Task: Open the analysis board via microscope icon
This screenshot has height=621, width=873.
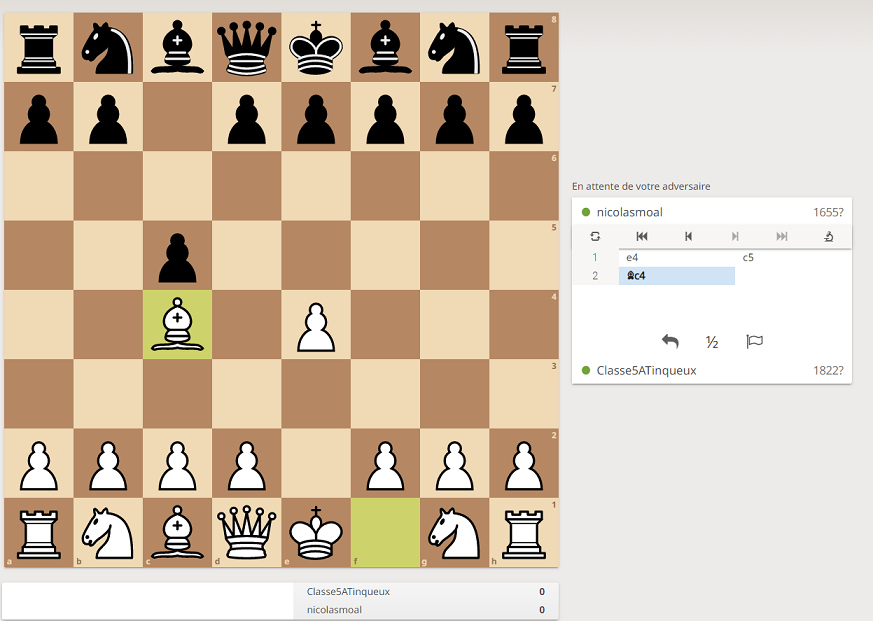Action: [827, 236]
